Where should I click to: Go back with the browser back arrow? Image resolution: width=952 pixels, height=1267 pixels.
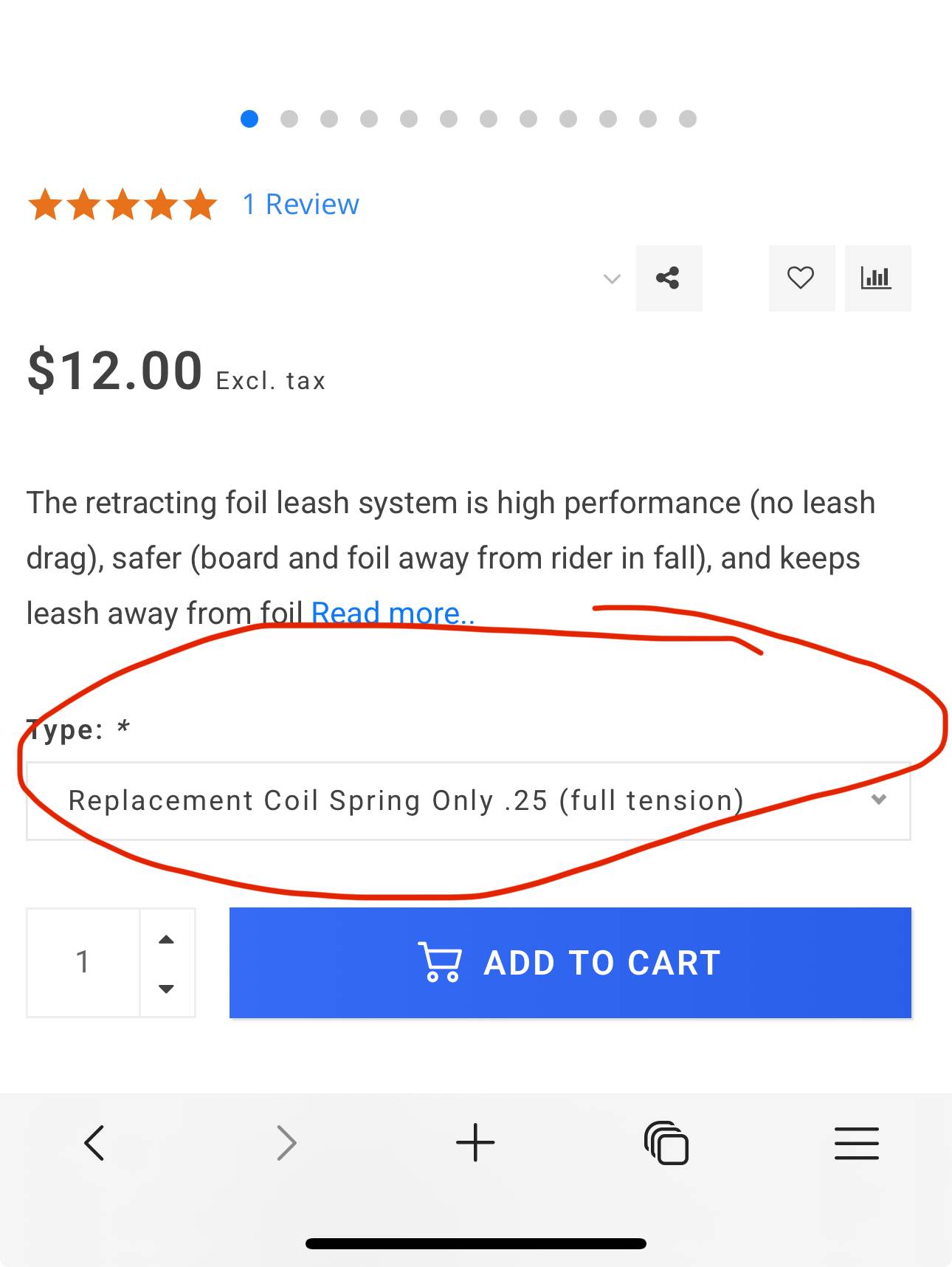click(x=94, y=1143)
